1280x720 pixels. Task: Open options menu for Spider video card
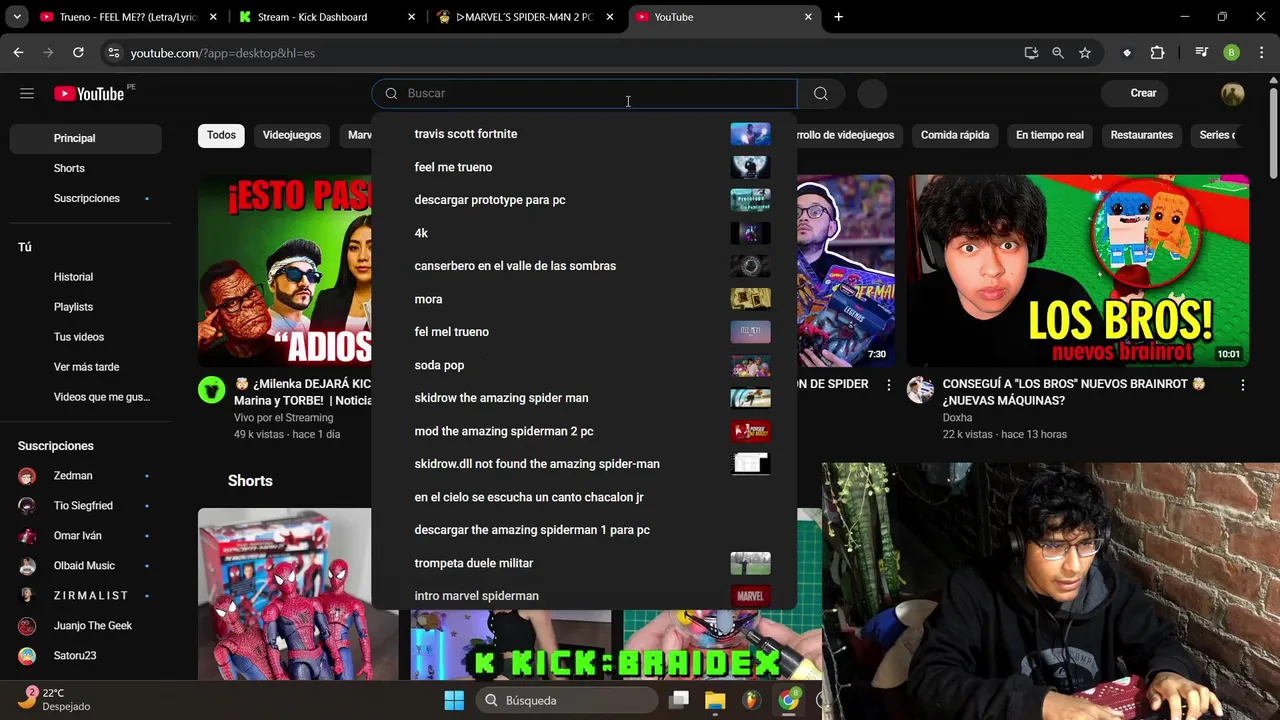[888, 385]
